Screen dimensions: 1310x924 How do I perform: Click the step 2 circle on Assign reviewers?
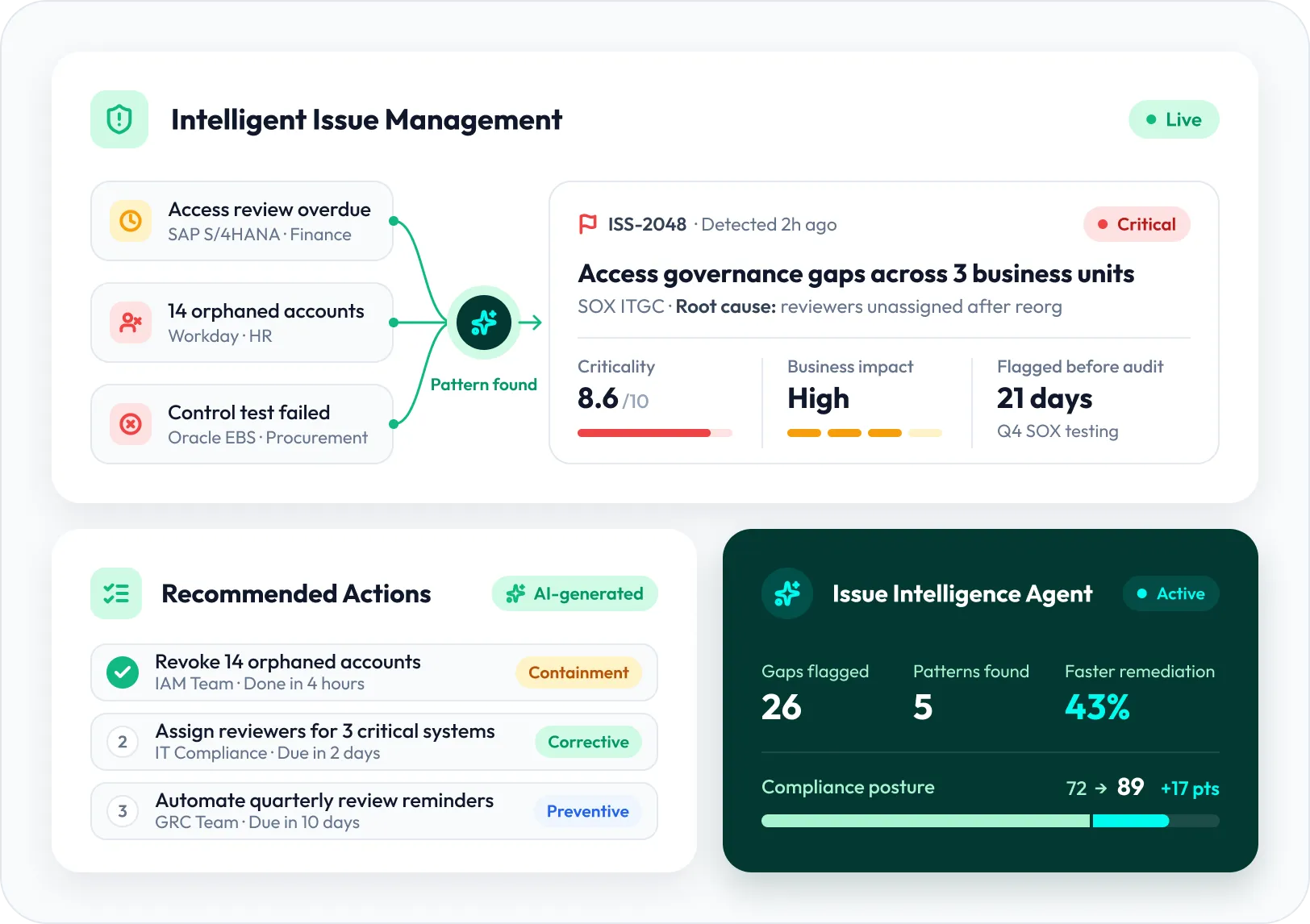pyautogui.click(x=123, y=742)
